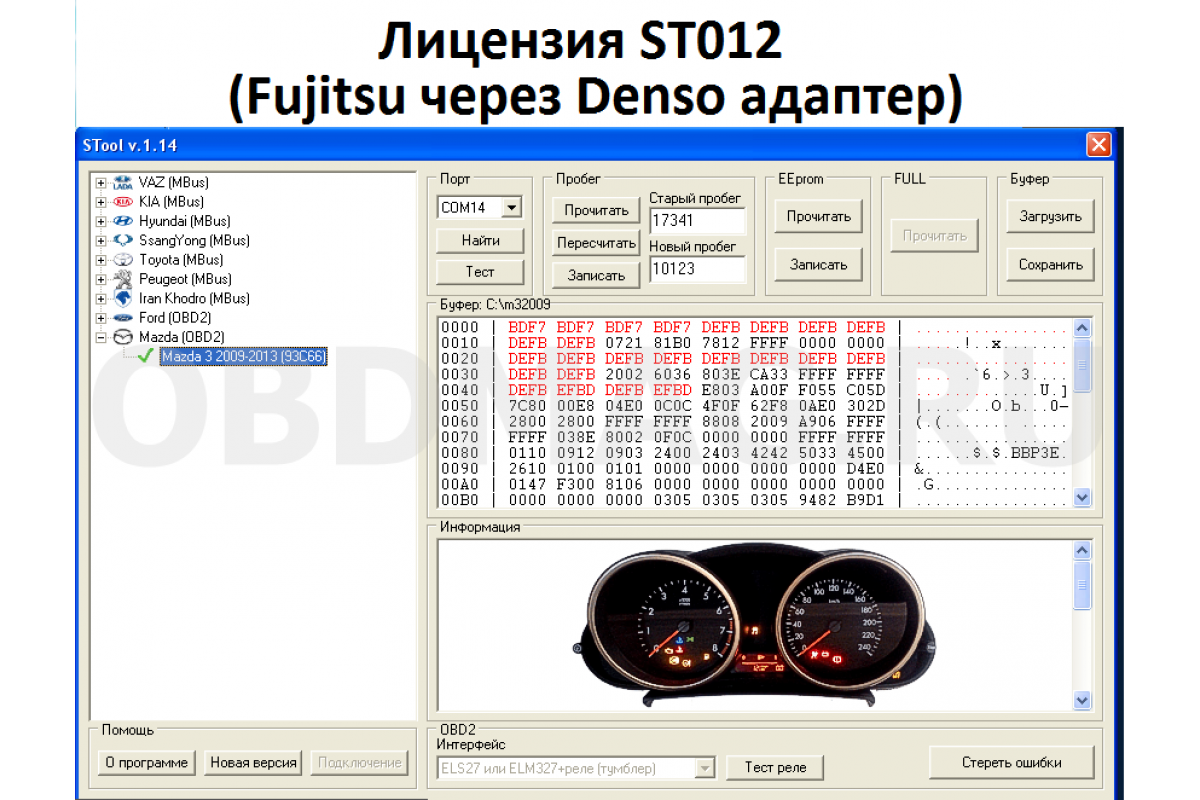
Task: Select VAZ (MBus) label in tree
Action: point(174,182)
